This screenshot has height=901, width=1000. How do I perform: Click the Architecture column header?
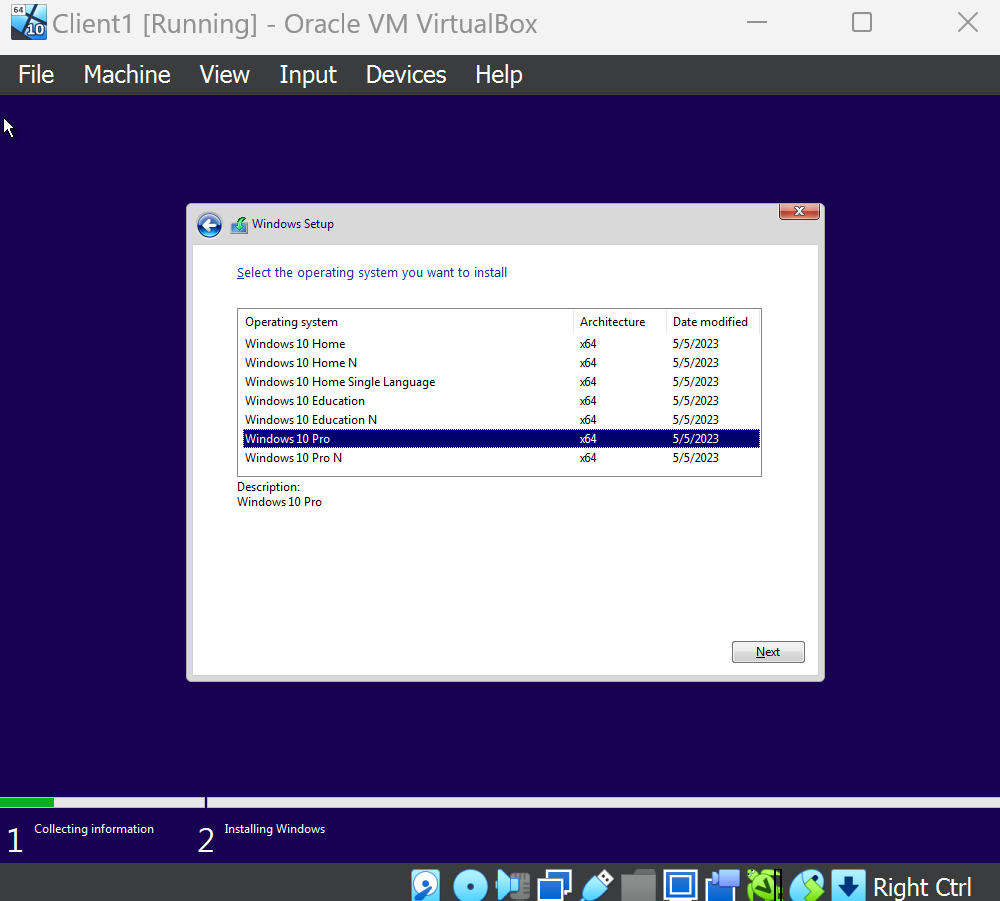coord(619,322)
